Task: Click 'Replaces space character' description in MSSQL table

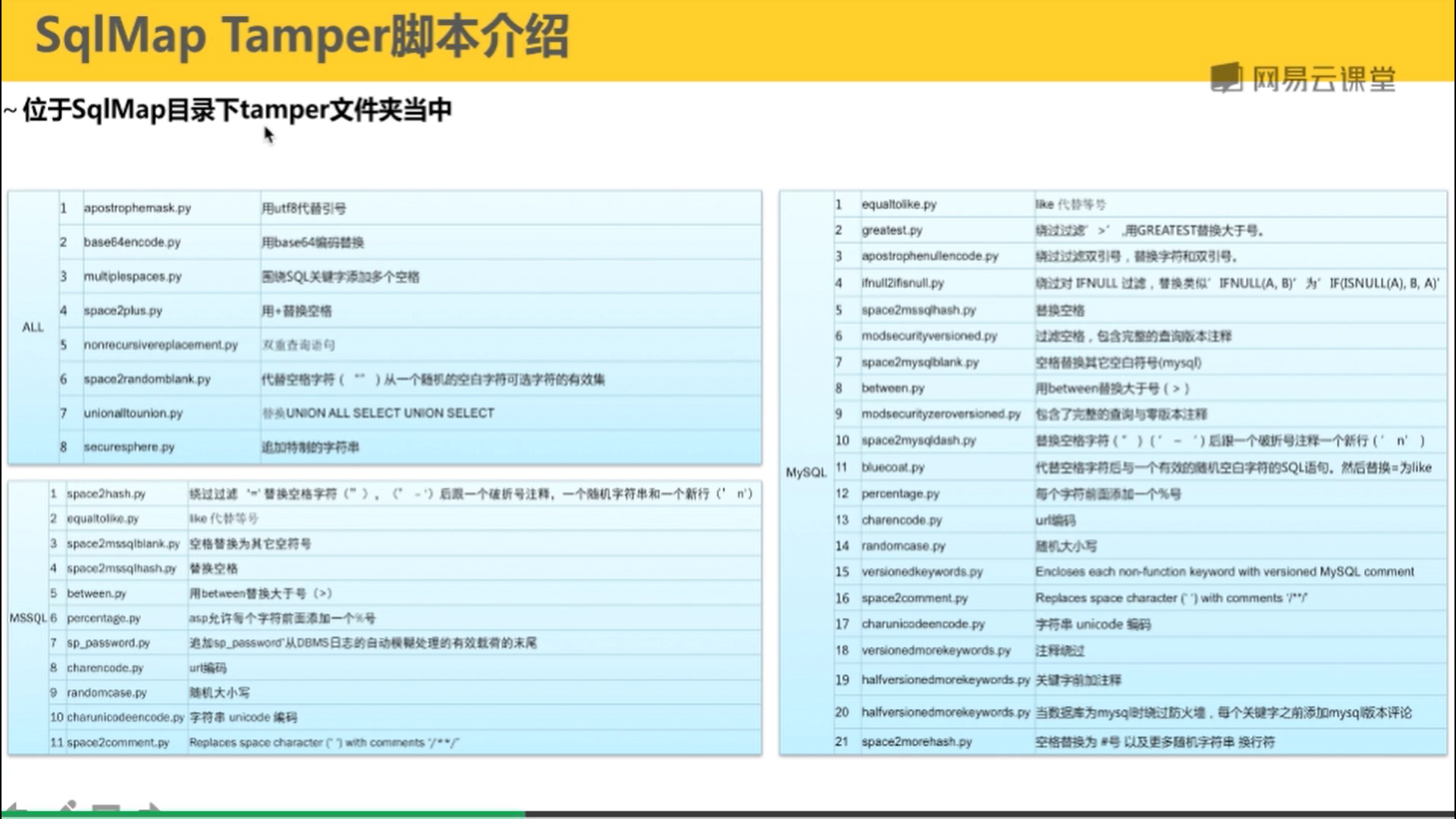Action: pyautogui.click(x=324, y=742)
